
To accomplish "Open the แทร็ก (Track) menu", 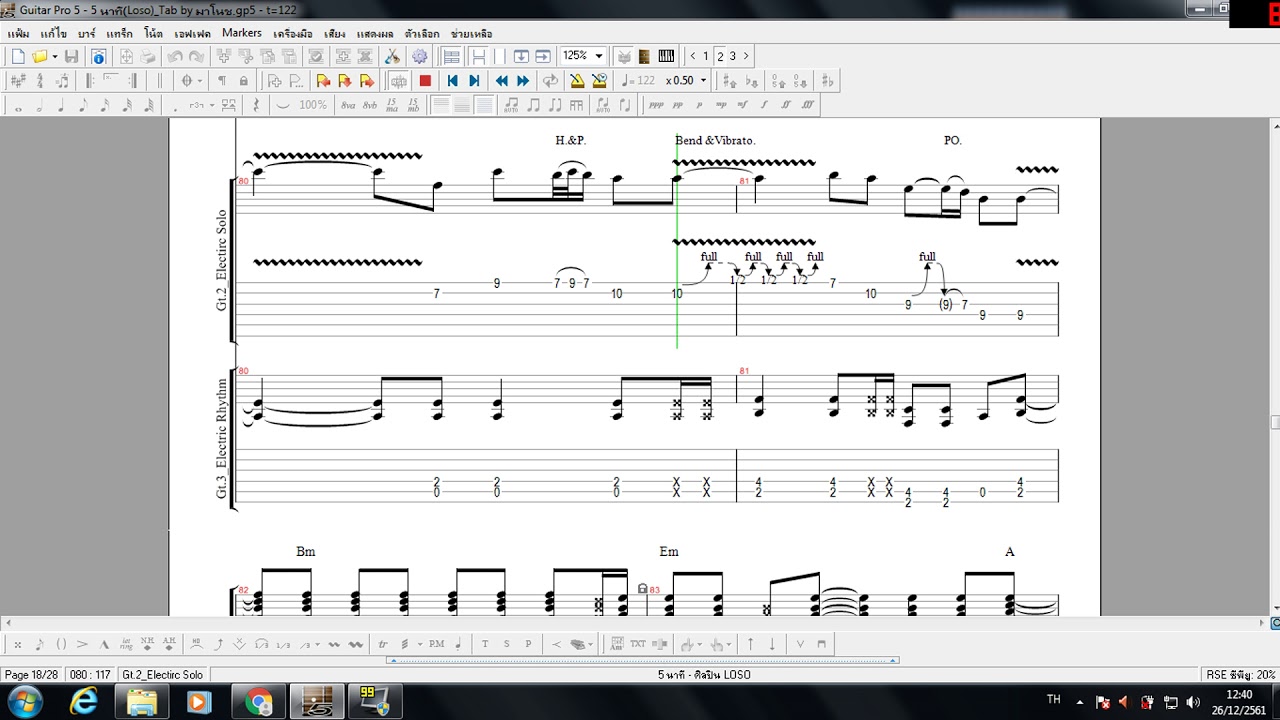I will (x=120, y=33).
